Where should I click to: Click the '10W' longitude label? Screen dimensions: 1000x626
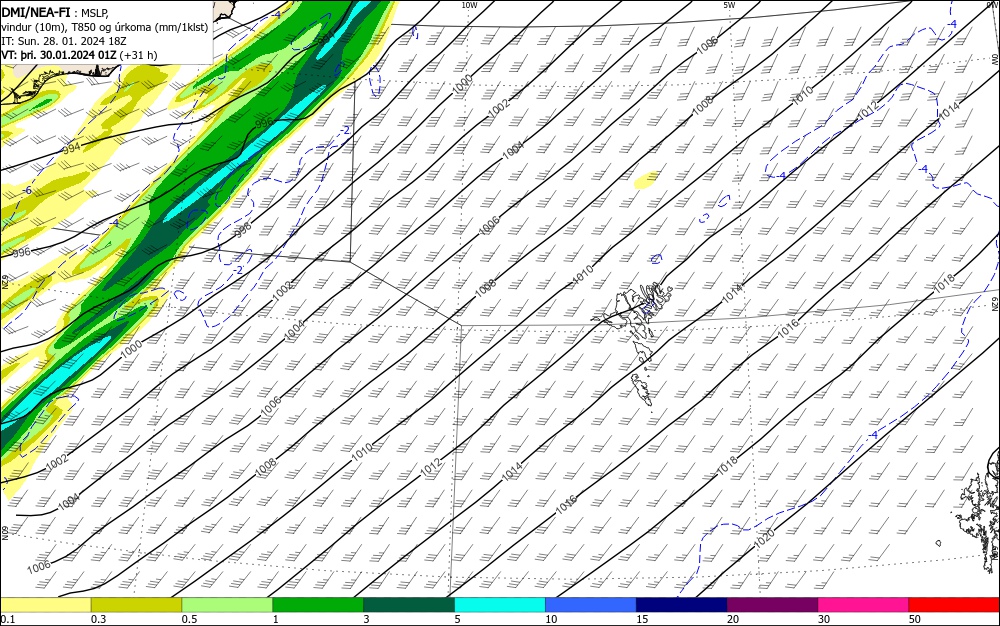point(469,5)
